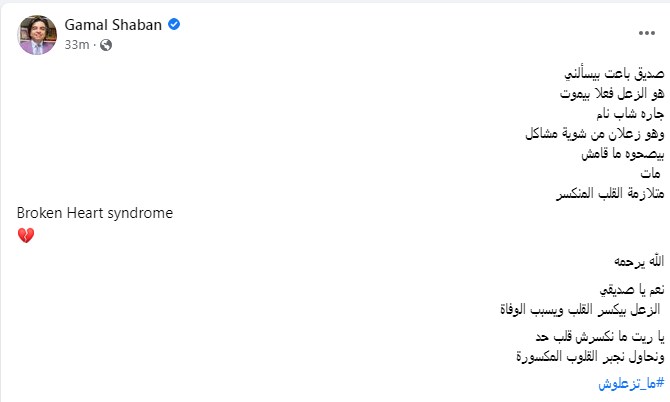This screenshot has height=402, width=670.
Task: Click Gamal Shaban's profile picture
Action: [37, 35]
